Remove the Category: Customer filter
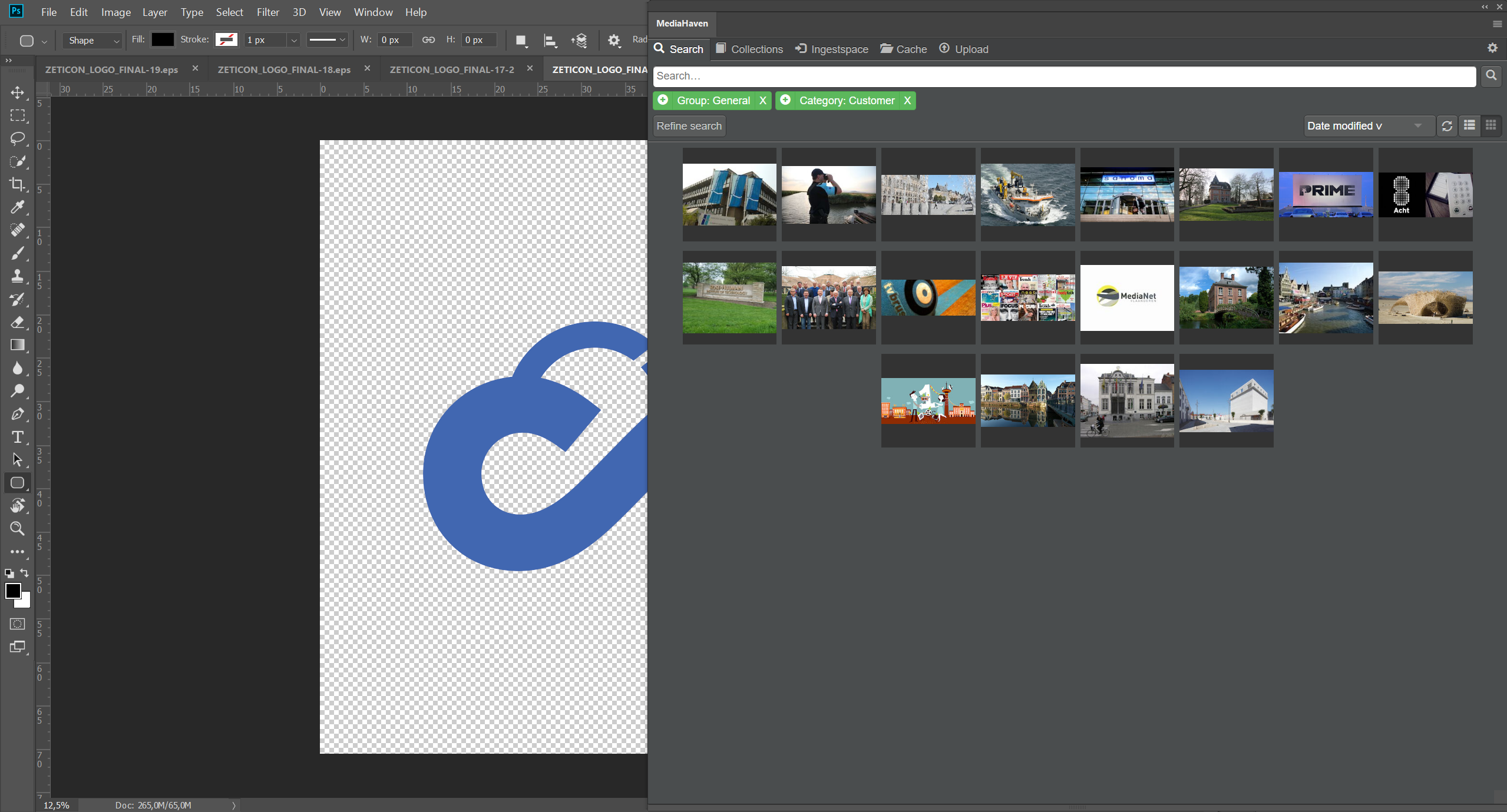1507x812 pixels. (907, 101)
